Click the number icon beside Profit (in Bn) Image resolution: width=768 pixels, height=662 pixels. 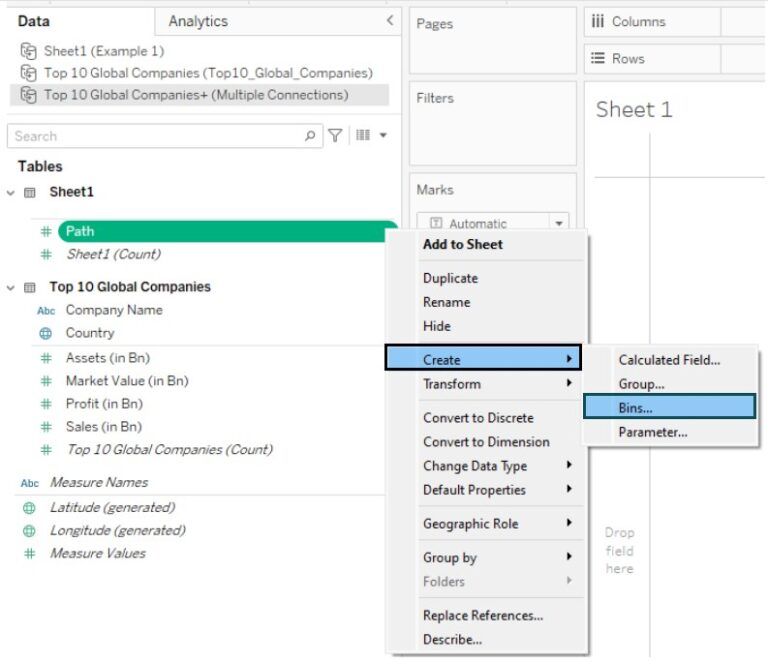[x=46, y=404]
